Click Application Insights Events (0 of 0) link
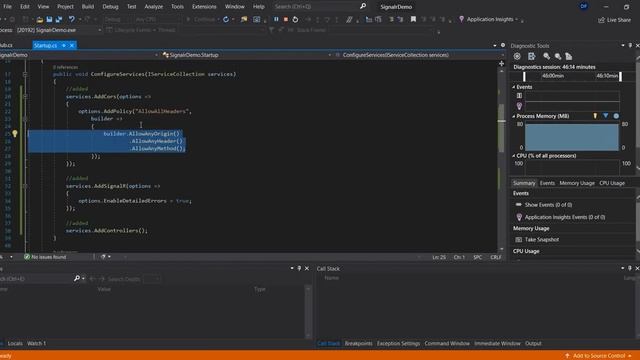This screenshot has height=360, width=640. (565, 217)
